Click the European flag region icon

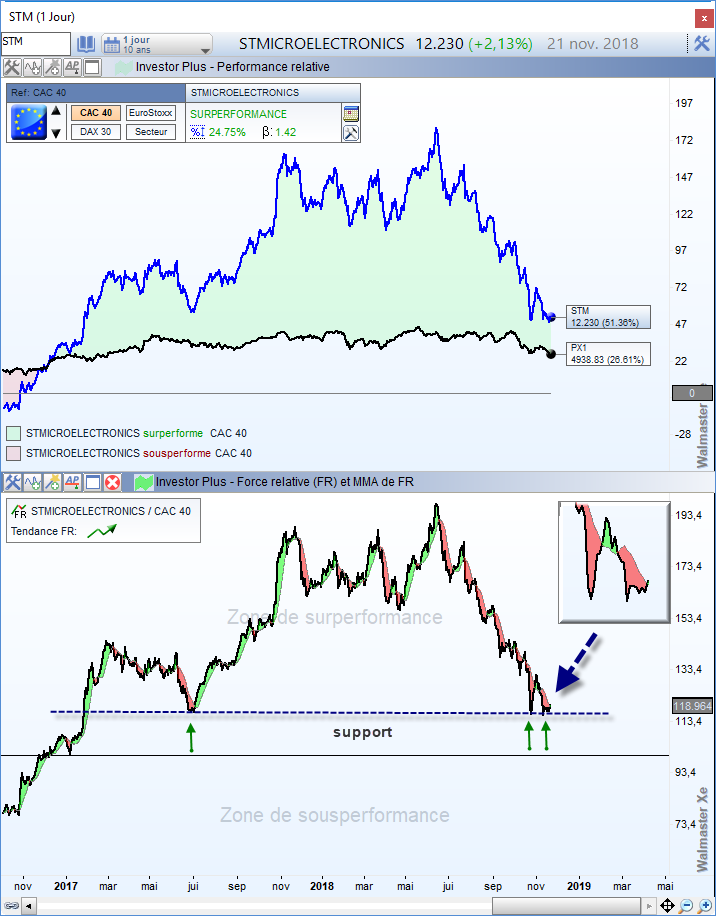(x=29, y=122)
